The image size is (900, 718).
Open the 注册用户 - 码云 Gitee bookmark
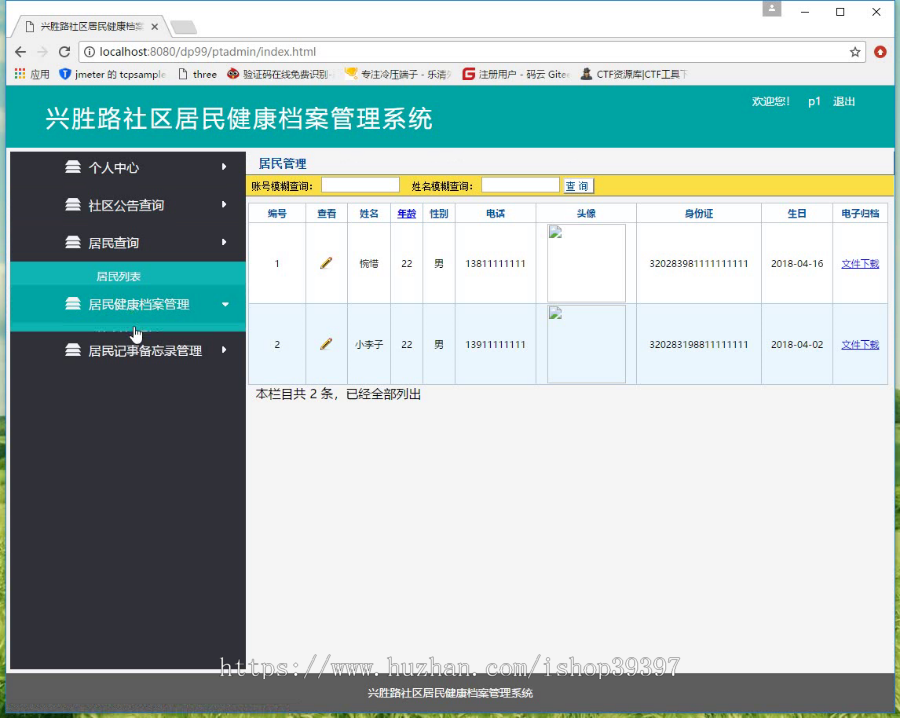click(x=517, y=74)
